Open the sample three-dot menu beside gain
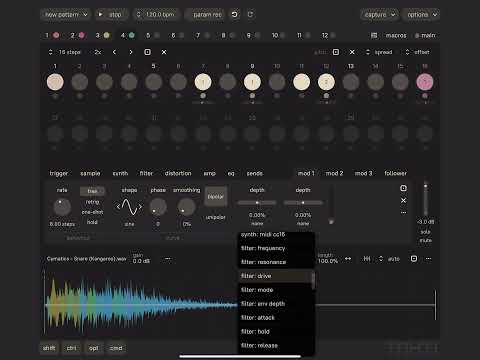The height and width of the screenshot is (360, 480). pyautogui.click(x=167, y=259)
